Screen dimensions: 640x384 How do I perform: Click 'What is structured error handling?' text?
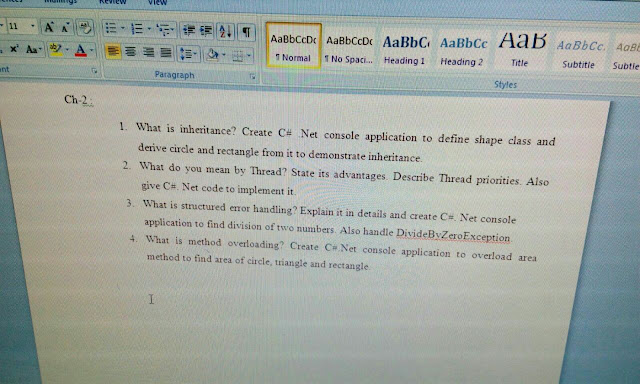click(x=220, y=207)
